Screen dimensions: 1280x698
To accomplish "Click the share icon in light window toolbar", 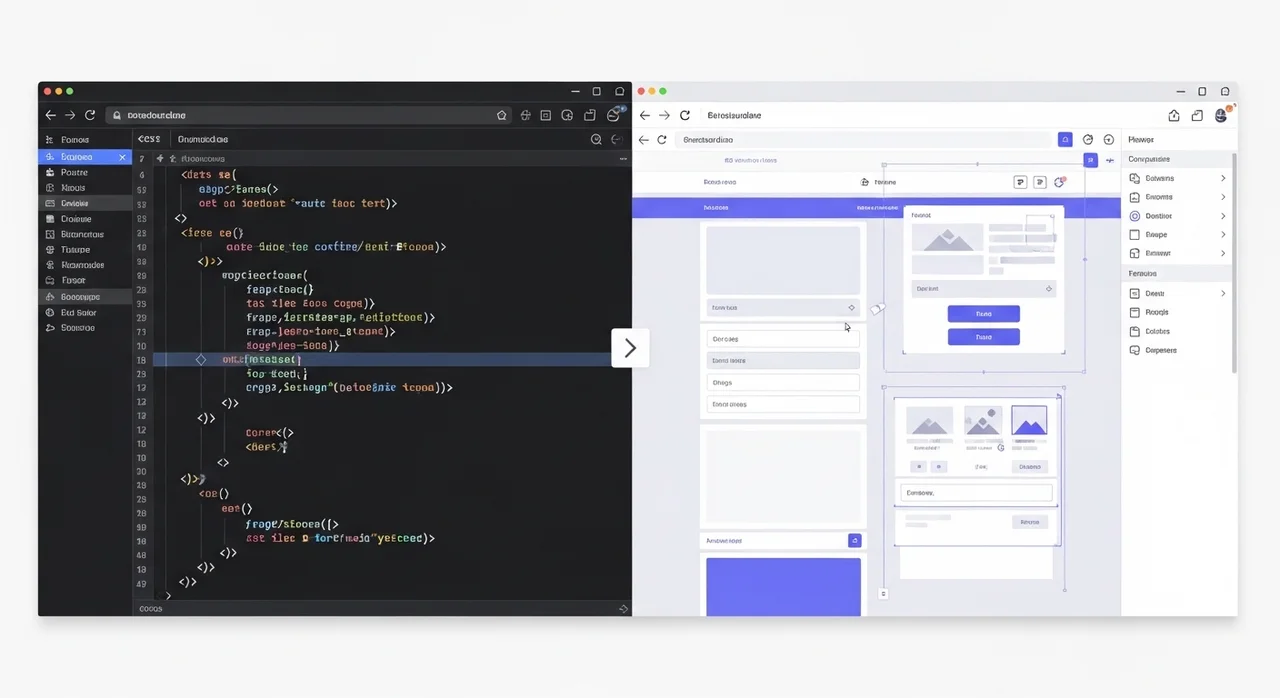I will [x=1174, y=116].
